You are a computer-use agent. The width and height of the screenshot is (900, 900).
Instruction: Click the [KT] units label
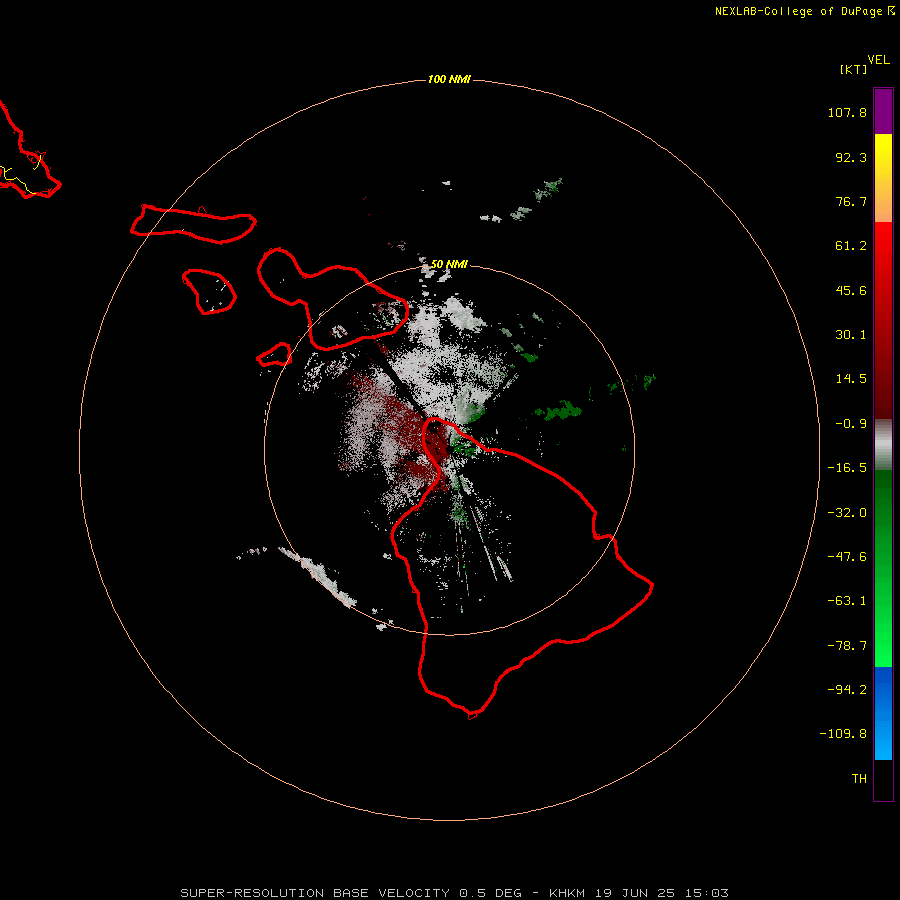[x=853, y=69]
